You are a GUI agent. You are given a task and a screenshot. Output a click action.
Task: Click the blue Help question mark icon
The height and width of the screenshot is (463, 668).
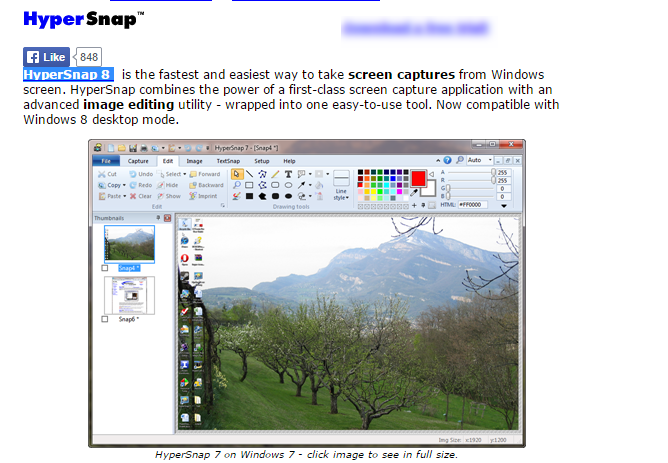point(447,160)
